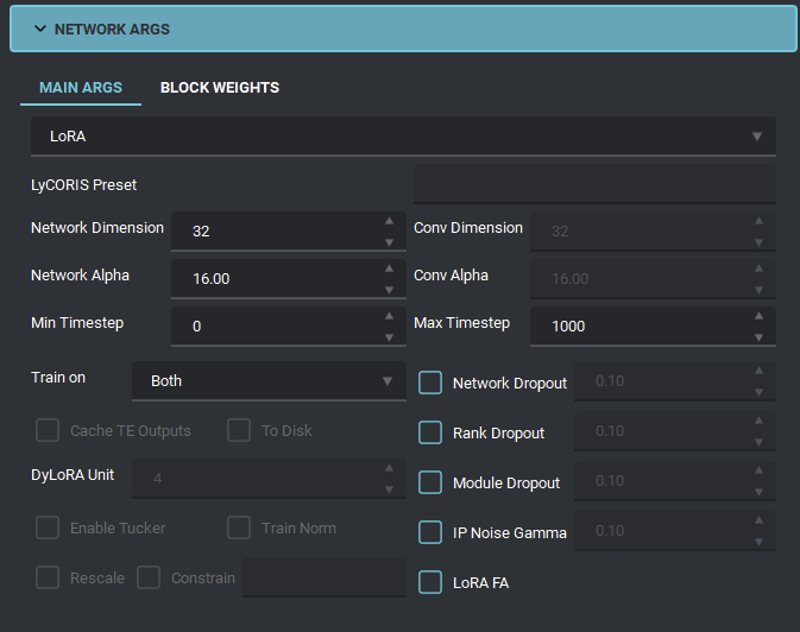Switch to the Block Weights tab
800x632 pixels.
(x=220, y=88)
